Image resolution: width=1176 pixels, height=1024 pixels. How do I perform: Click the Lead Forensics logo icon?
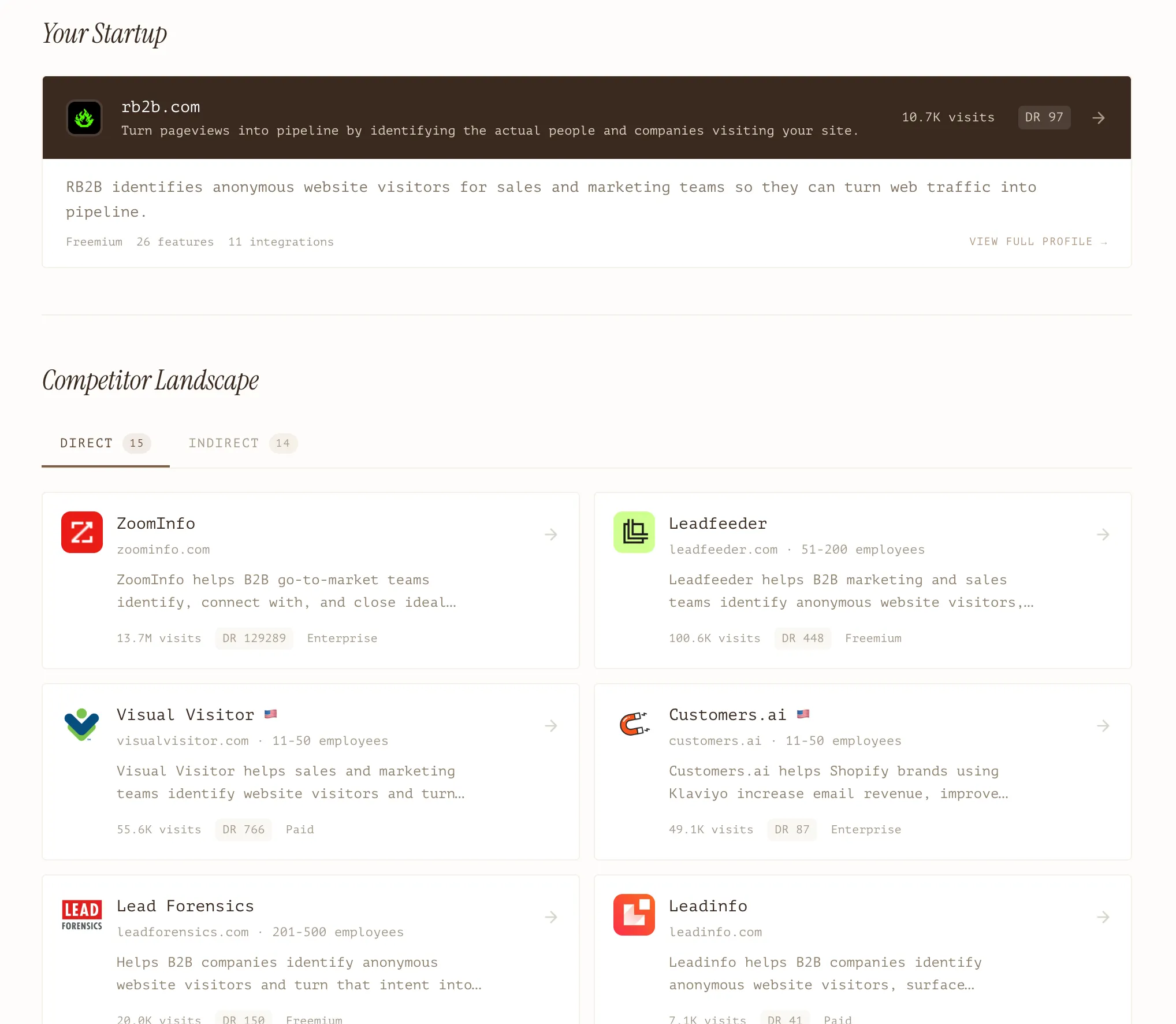(81, 915)
